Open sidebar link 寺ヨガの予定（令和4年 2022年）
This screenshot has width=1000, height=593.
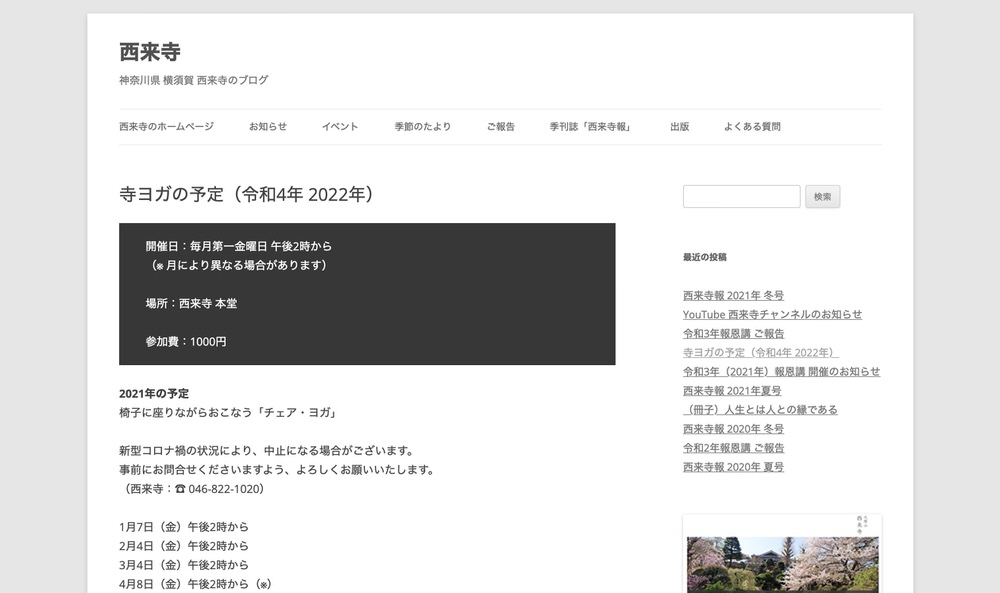760,352
